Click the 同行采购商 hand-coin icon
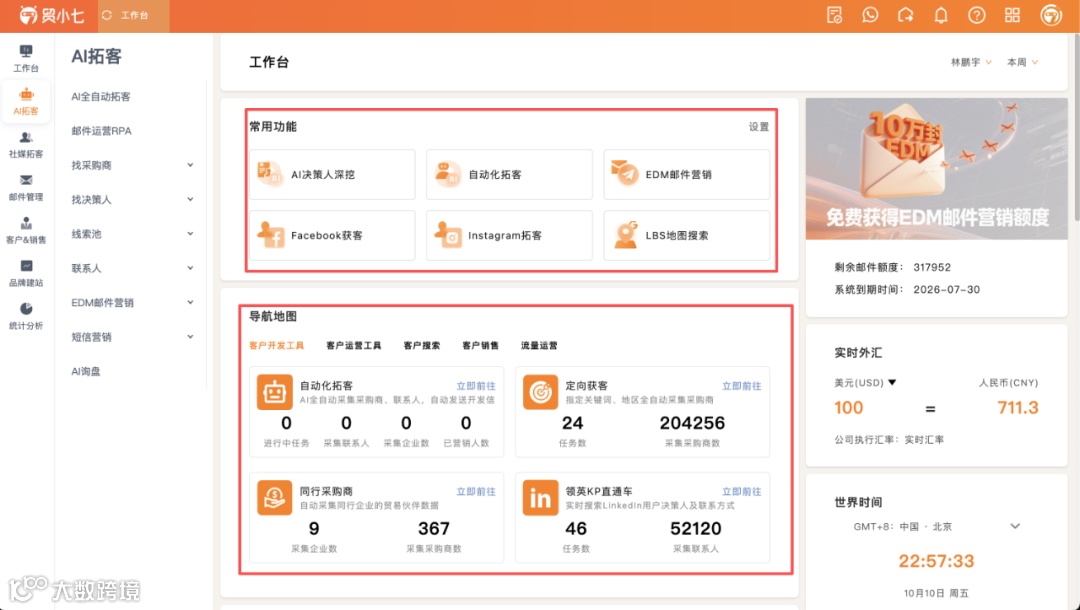This screenshot has height=610, width=1080. click(x=274, y=498)
